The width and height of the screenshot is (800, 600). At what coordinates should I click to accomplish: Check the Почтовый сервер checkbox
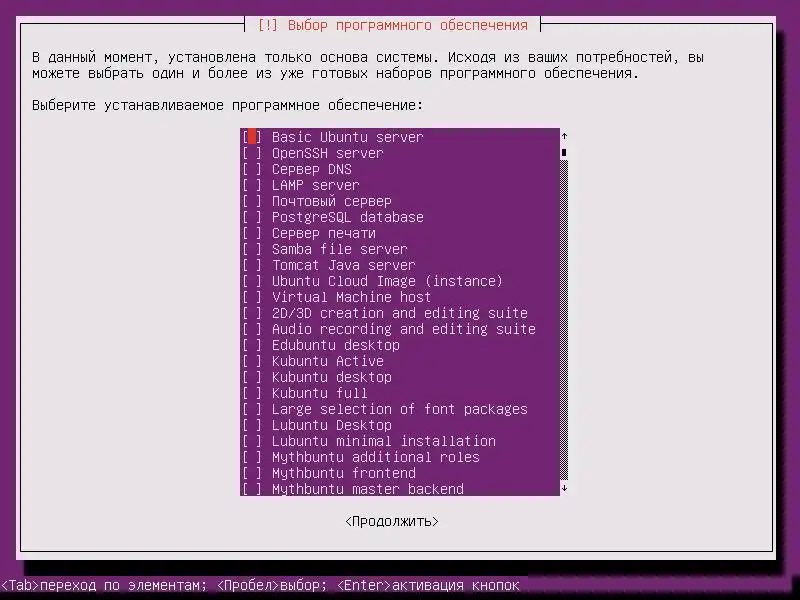click(252, 201)
